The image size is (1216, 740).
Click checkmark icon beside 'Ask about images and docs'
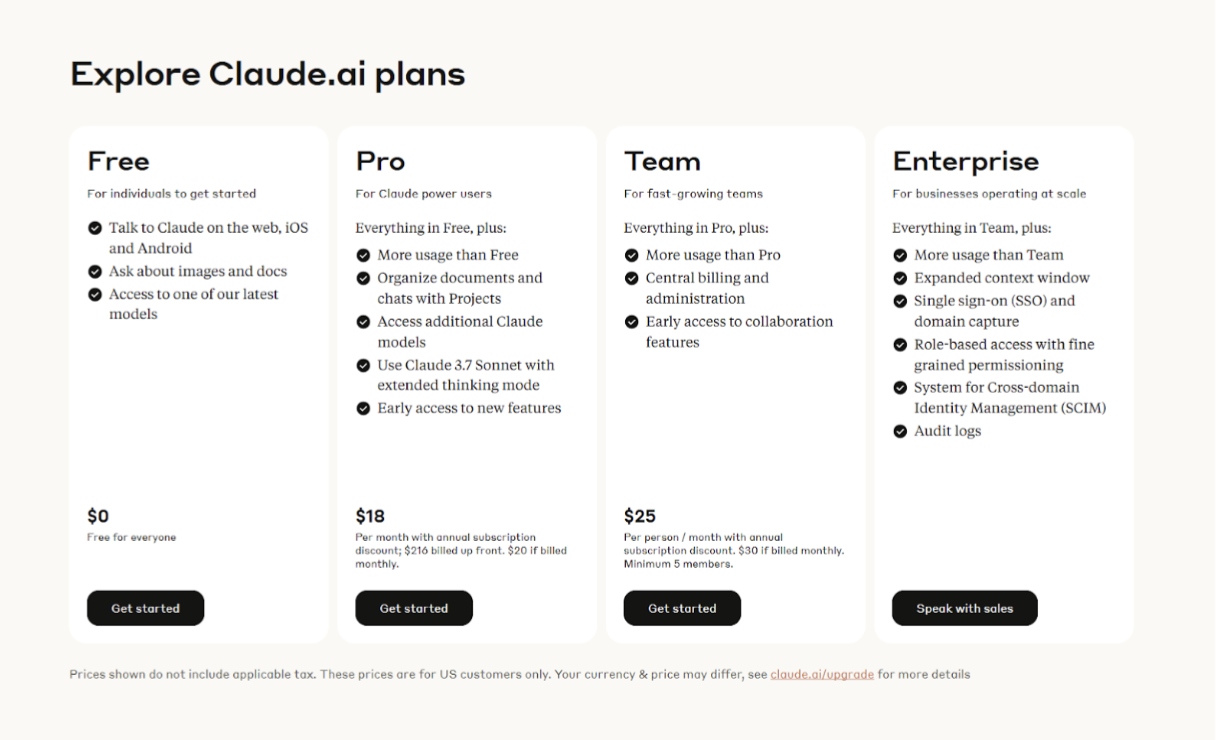95,272
